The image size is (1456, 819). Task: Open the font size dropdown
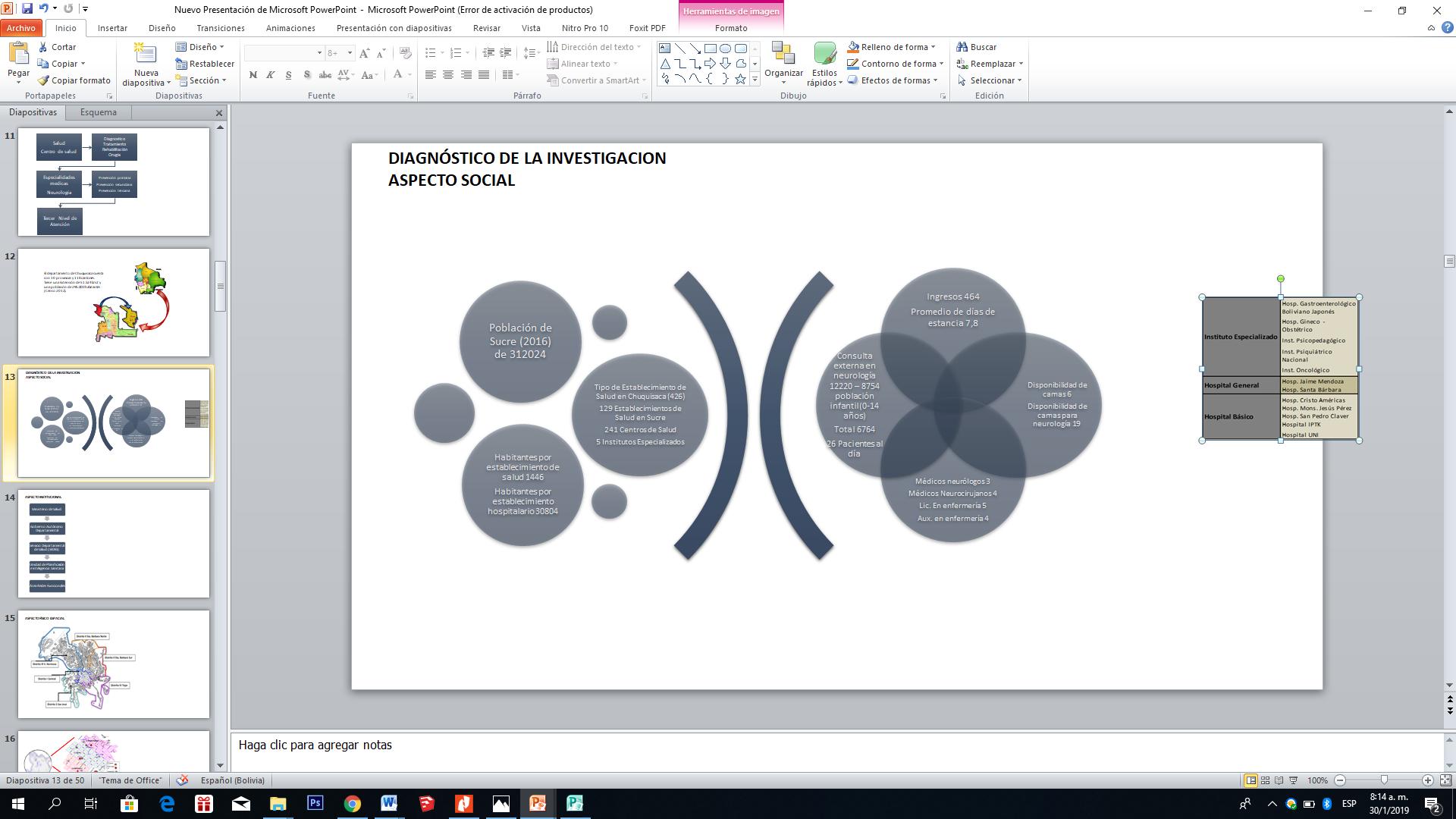point(350,53)
